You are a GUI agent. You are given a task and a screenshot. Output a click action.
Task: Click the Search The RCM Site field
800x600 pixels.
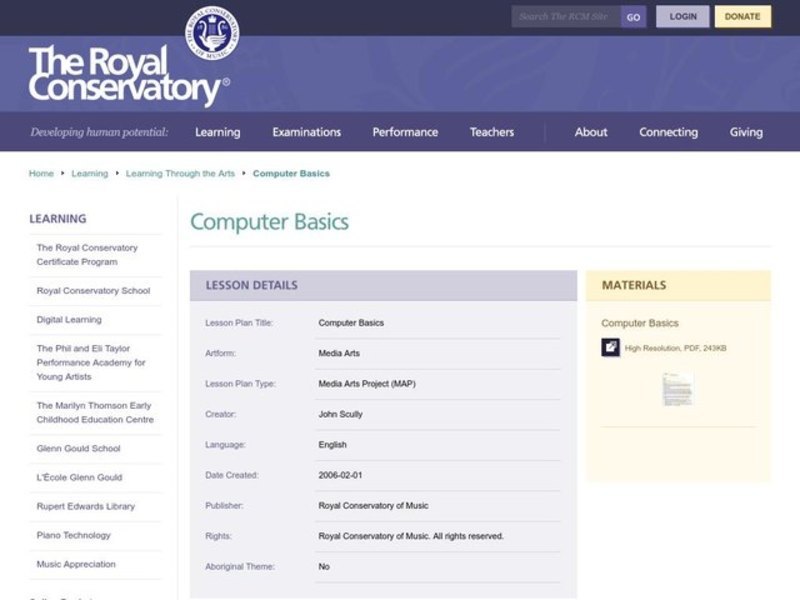[x=566, y=16]
